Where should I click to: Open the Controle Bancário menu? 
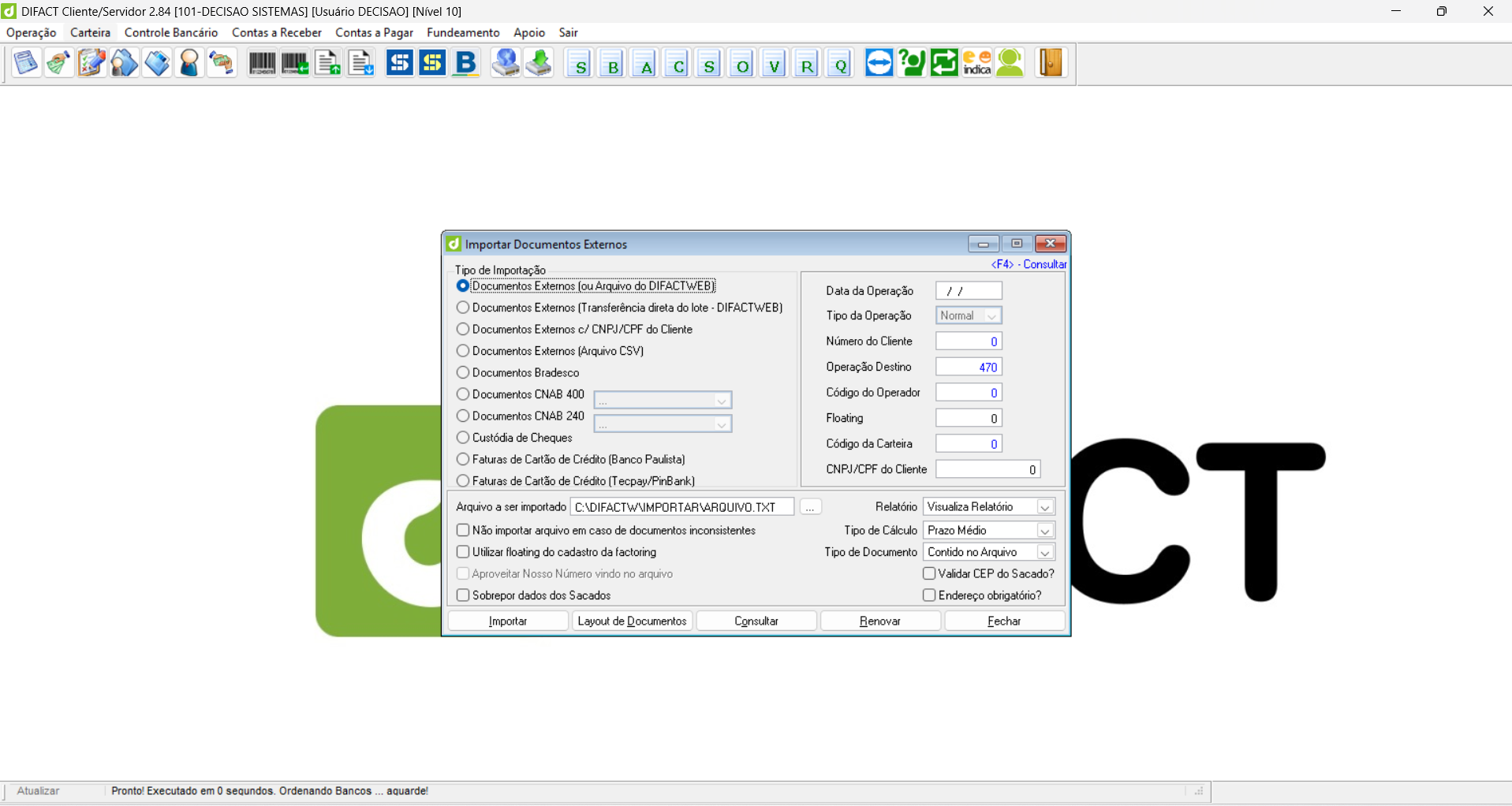pyautogui.click(x=171, y=32)
